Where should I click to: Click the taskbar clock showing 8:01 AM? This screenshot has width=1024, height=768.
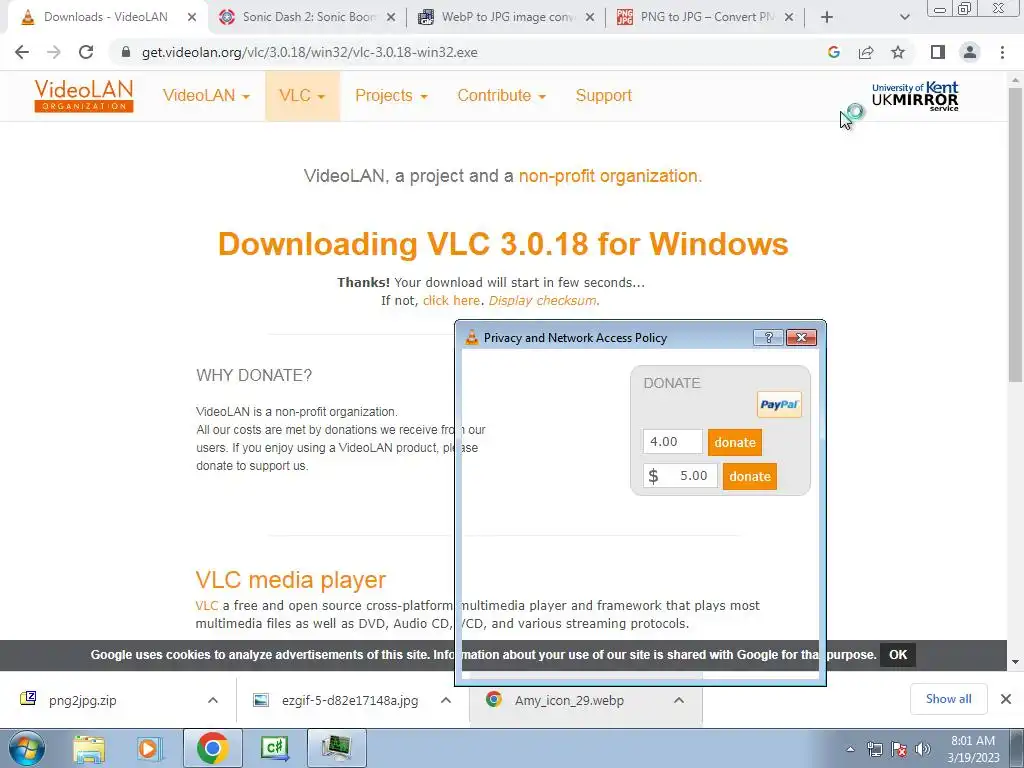[973, 749]
